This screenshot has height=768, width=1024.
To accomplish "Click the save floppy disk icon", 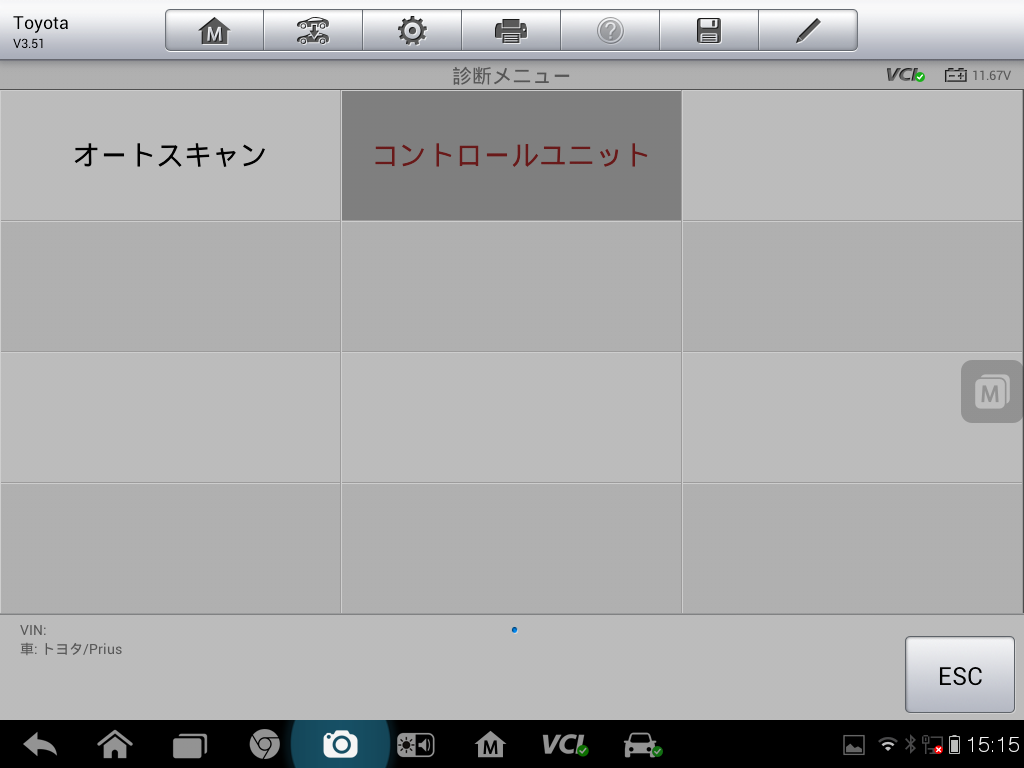I will pos(709,31).
